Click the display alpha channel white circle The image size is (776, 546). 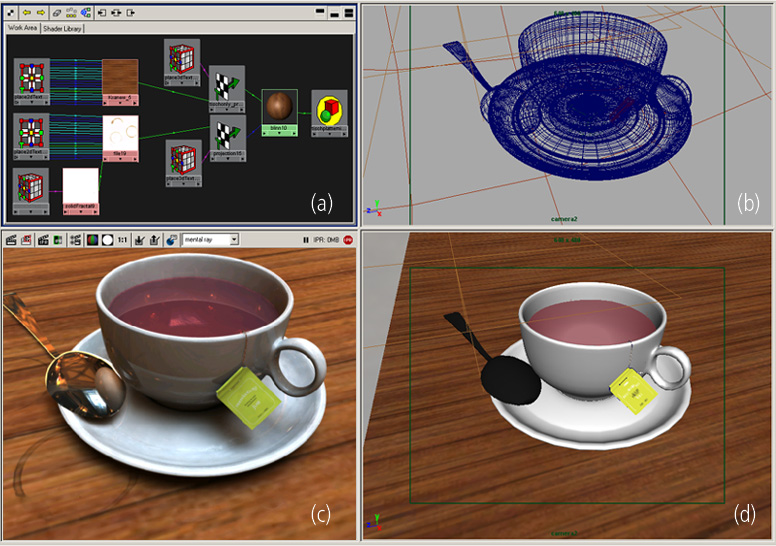(107, 240)
